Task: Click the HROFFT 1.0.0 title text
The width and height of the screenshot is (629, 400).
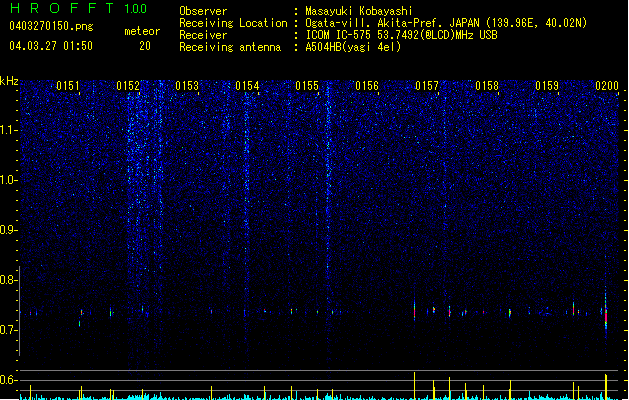Action: (x=78, y=8)
